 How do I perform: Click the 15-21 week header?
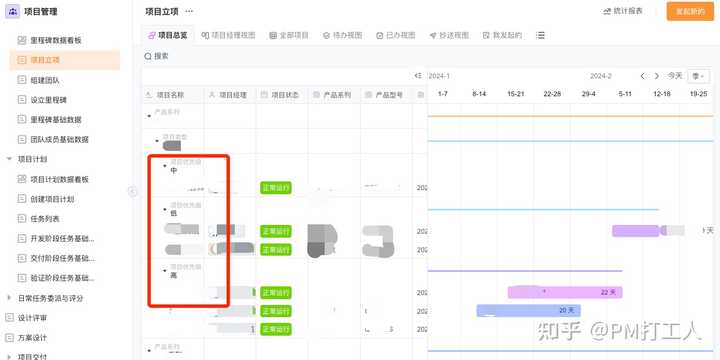(x=516, y=94)
